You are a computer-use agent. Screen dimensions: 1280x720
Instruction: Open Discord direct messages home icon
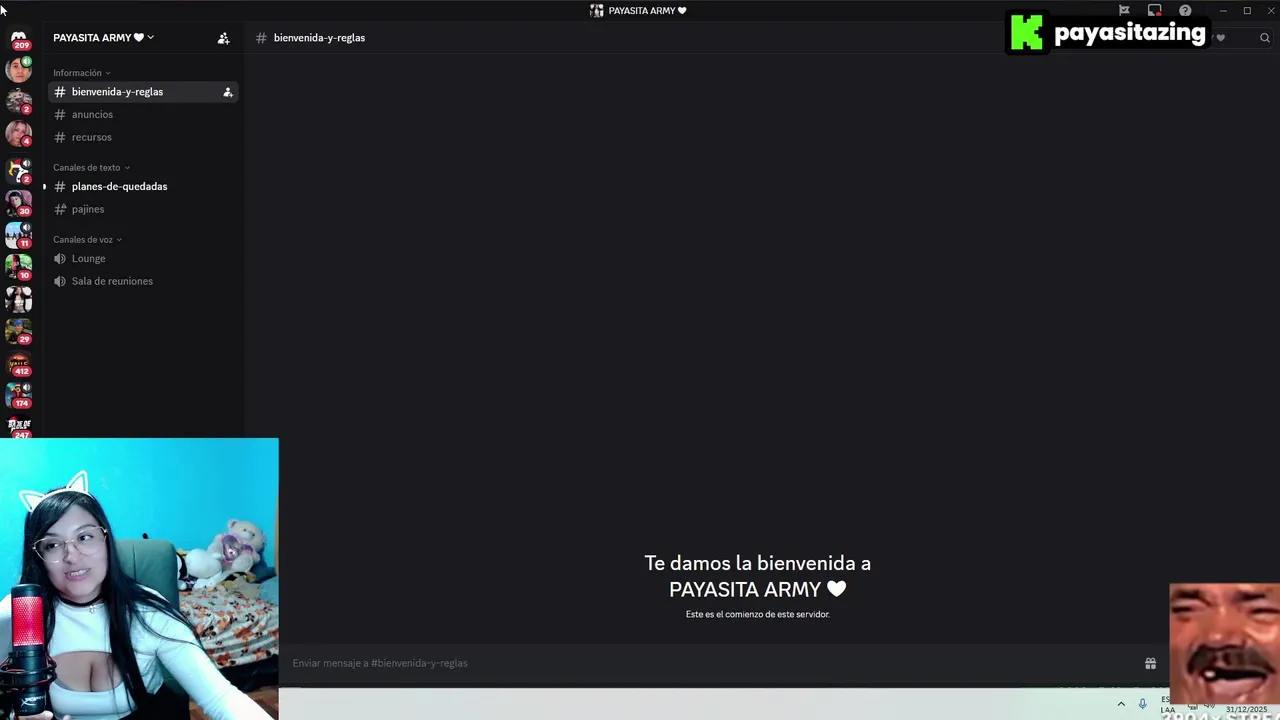[x=19, y=37]
